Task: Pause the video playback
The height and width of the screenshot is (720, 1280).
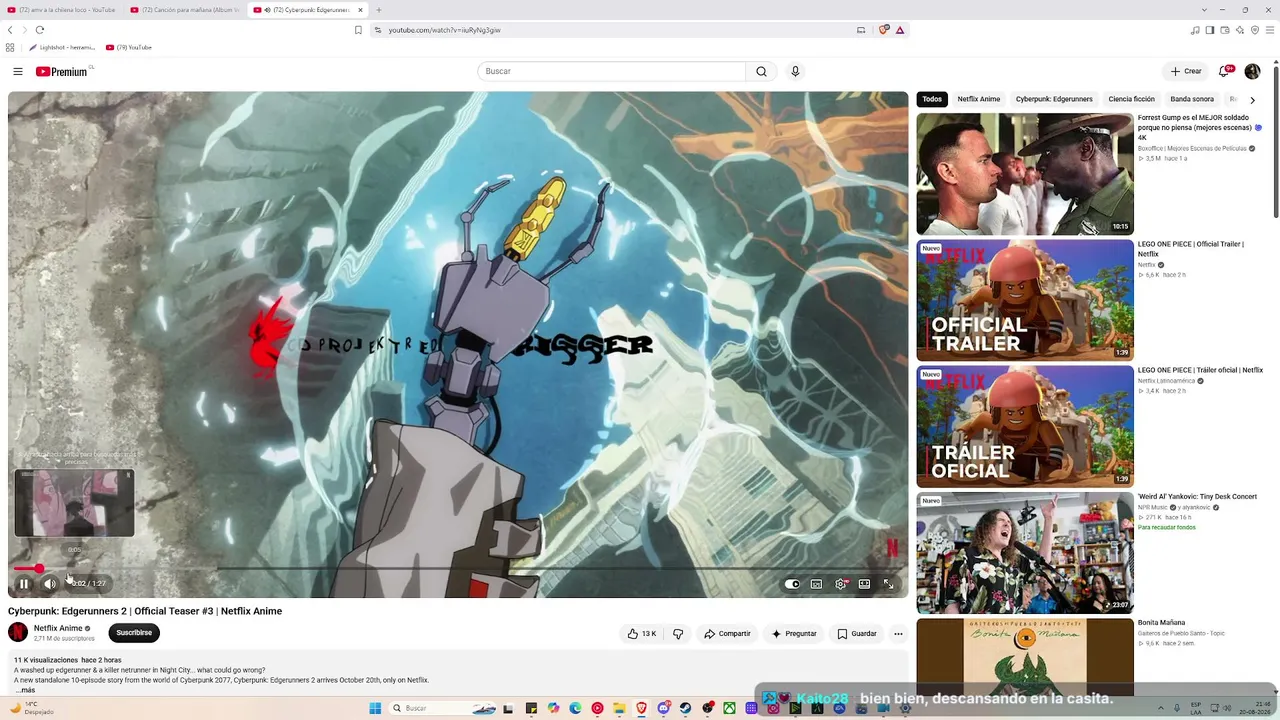Action: pyautogui.click(x=24, y=584)
